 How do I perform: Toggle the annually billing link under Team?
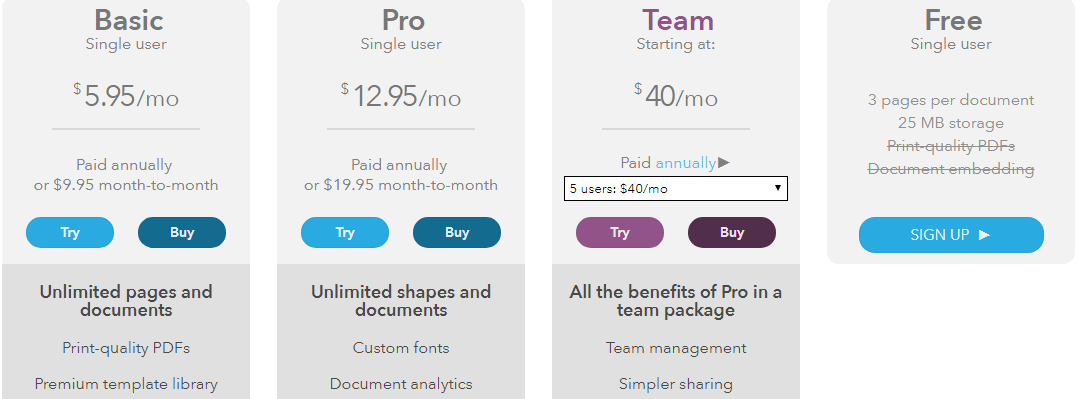click(686, 163)
